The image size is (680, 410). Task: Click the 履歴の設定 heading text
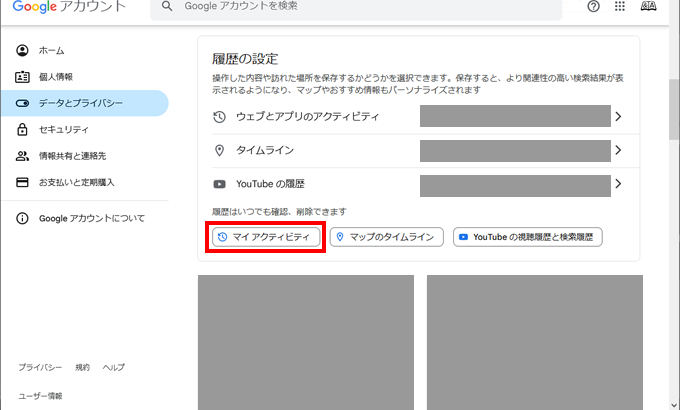pos(245,59)
